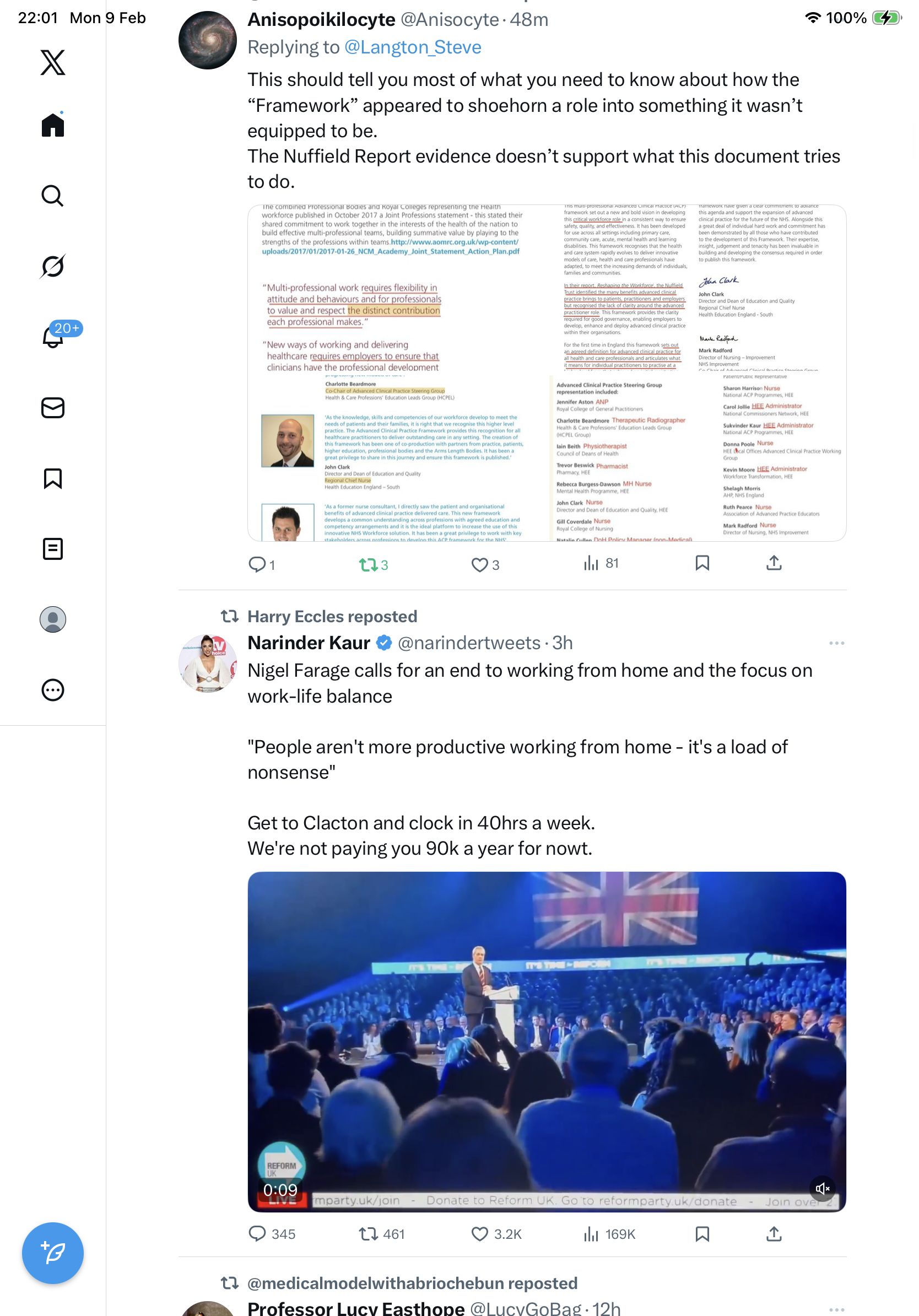Open the Grok icon in sidebar
Screen dimensions: 919x1316
[53, 266]
